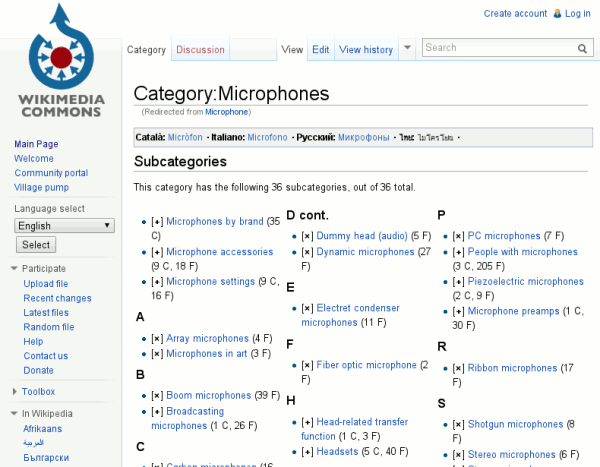
Task: Collapse the Participate sidebar section
Action: 14,268
